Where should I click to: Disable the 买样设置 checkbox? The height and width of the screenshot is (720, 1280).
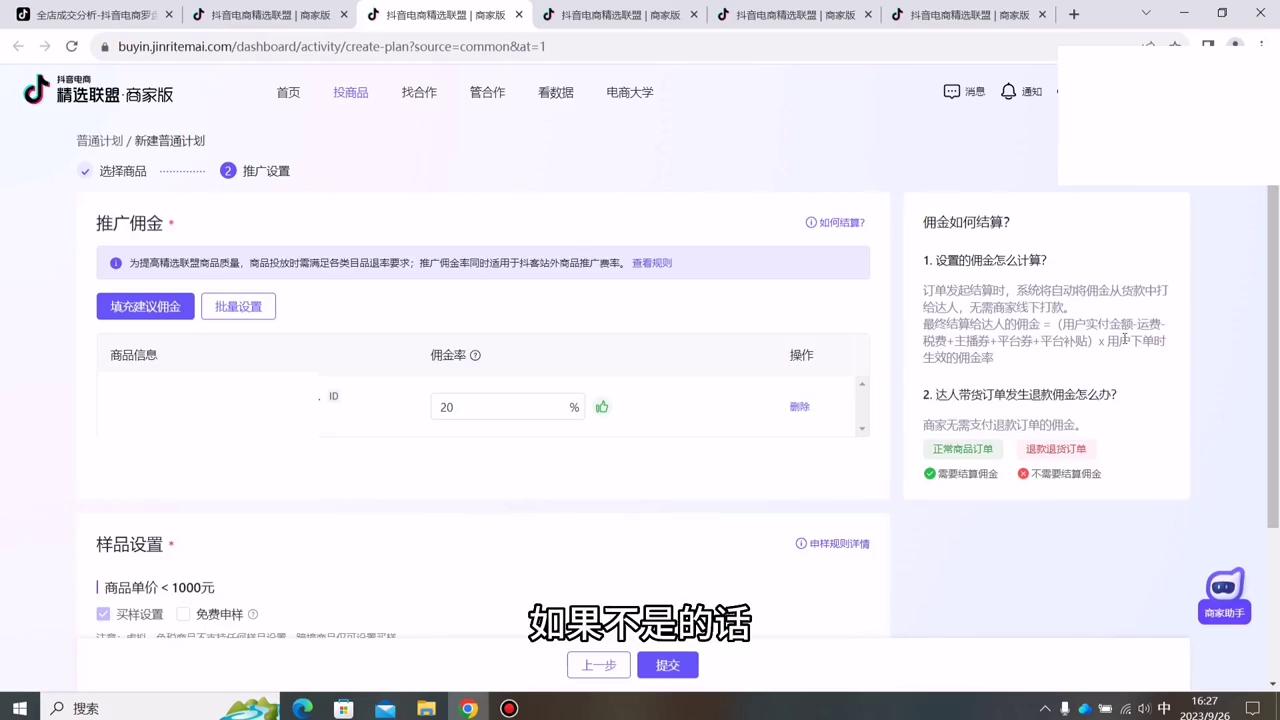tap(103, 614)
